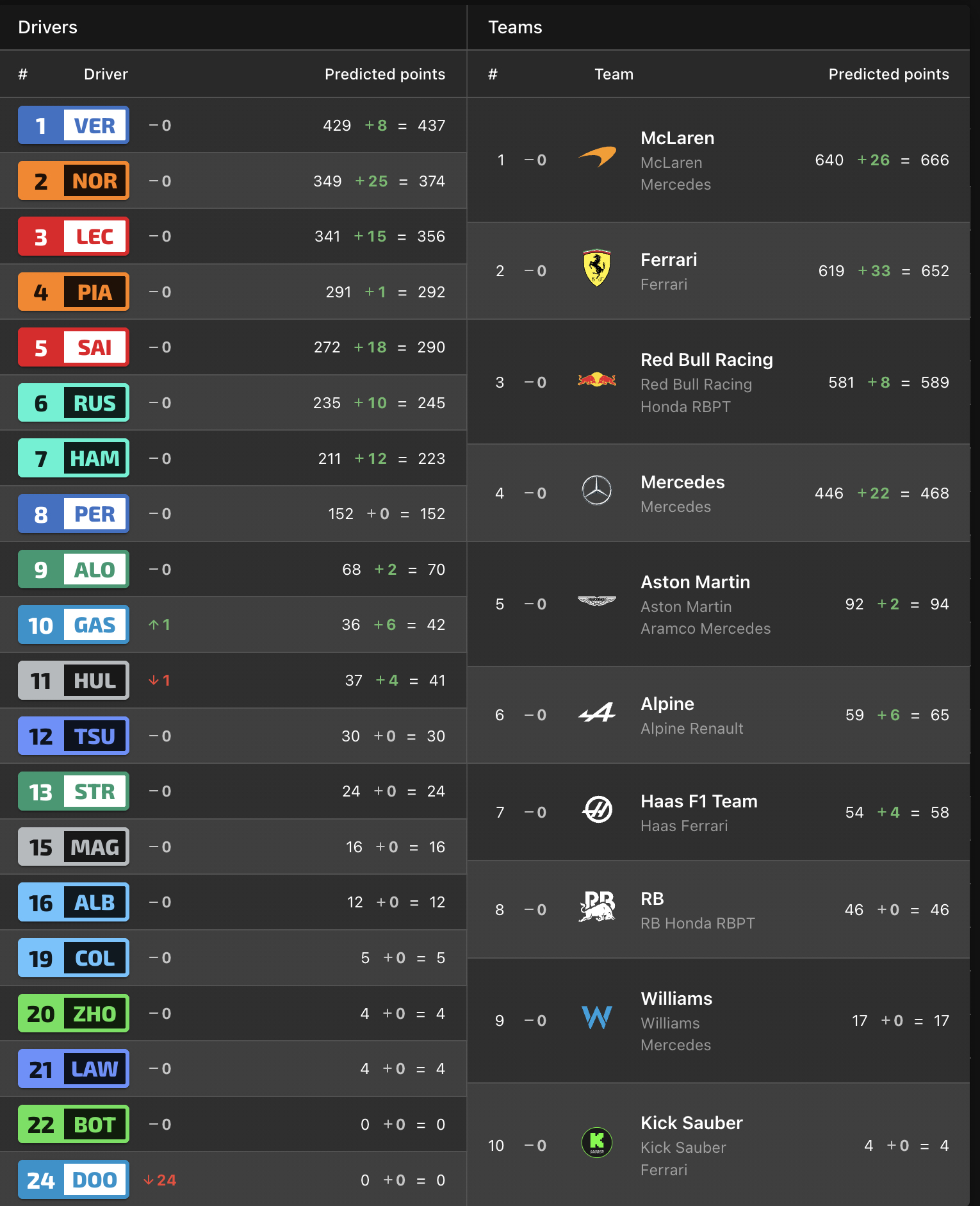Viewport: 980px width, 1206px height.
Task: Click the Kick Sauber logo
Action: click(597, 1143)
